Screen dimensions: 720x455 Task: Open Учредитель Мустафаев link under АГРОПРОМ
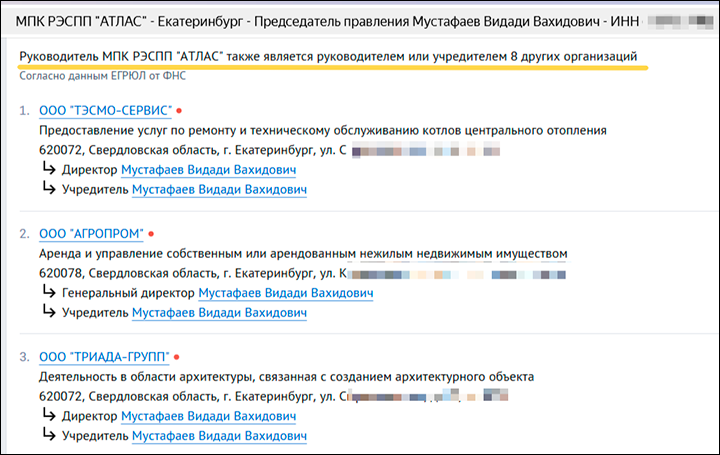(x=219, y=313)
